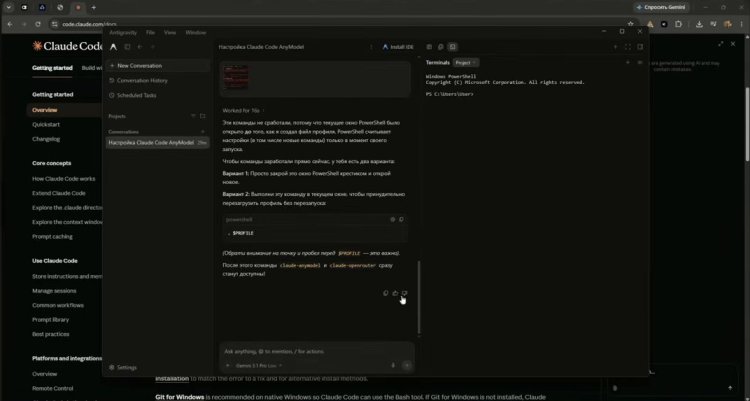Click the plus icon next to Conversations
750x401 pixels.
click(x=202, y=132)
